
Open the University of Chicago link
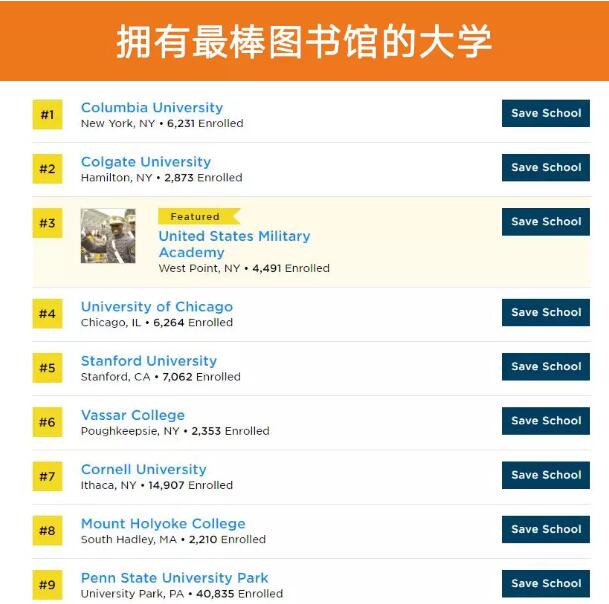pyautogui.click(x=157, y=307)
